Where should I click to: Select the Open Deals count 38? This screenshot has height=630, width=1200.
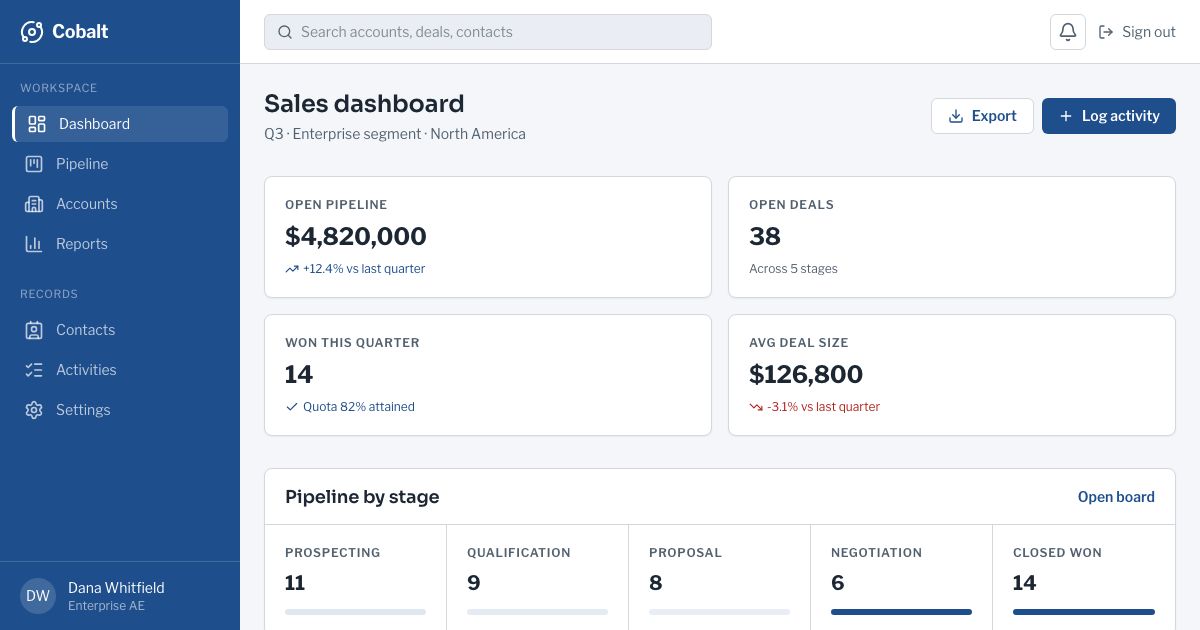765,236
